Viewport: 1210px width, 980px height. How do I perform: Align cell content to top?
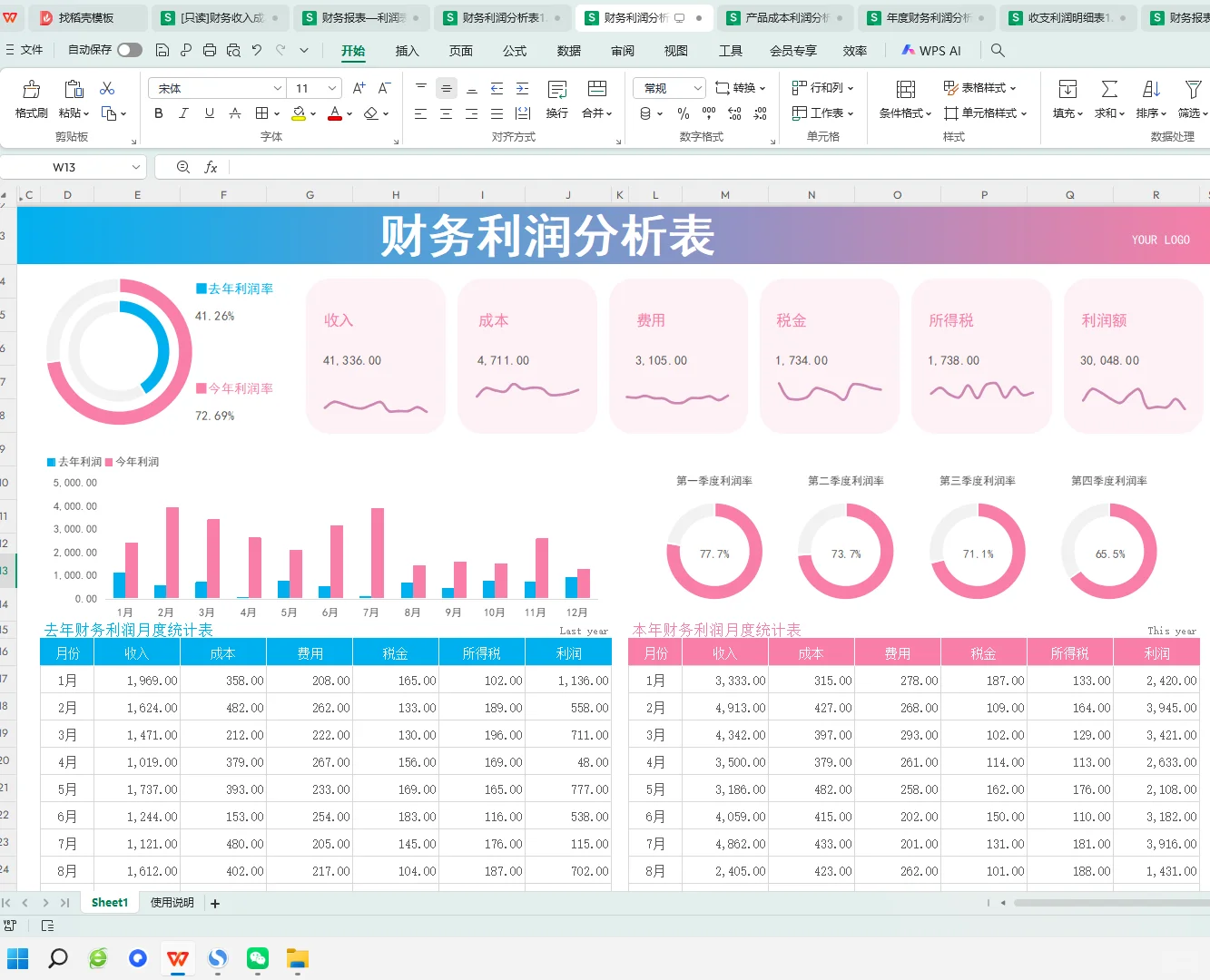421,88
